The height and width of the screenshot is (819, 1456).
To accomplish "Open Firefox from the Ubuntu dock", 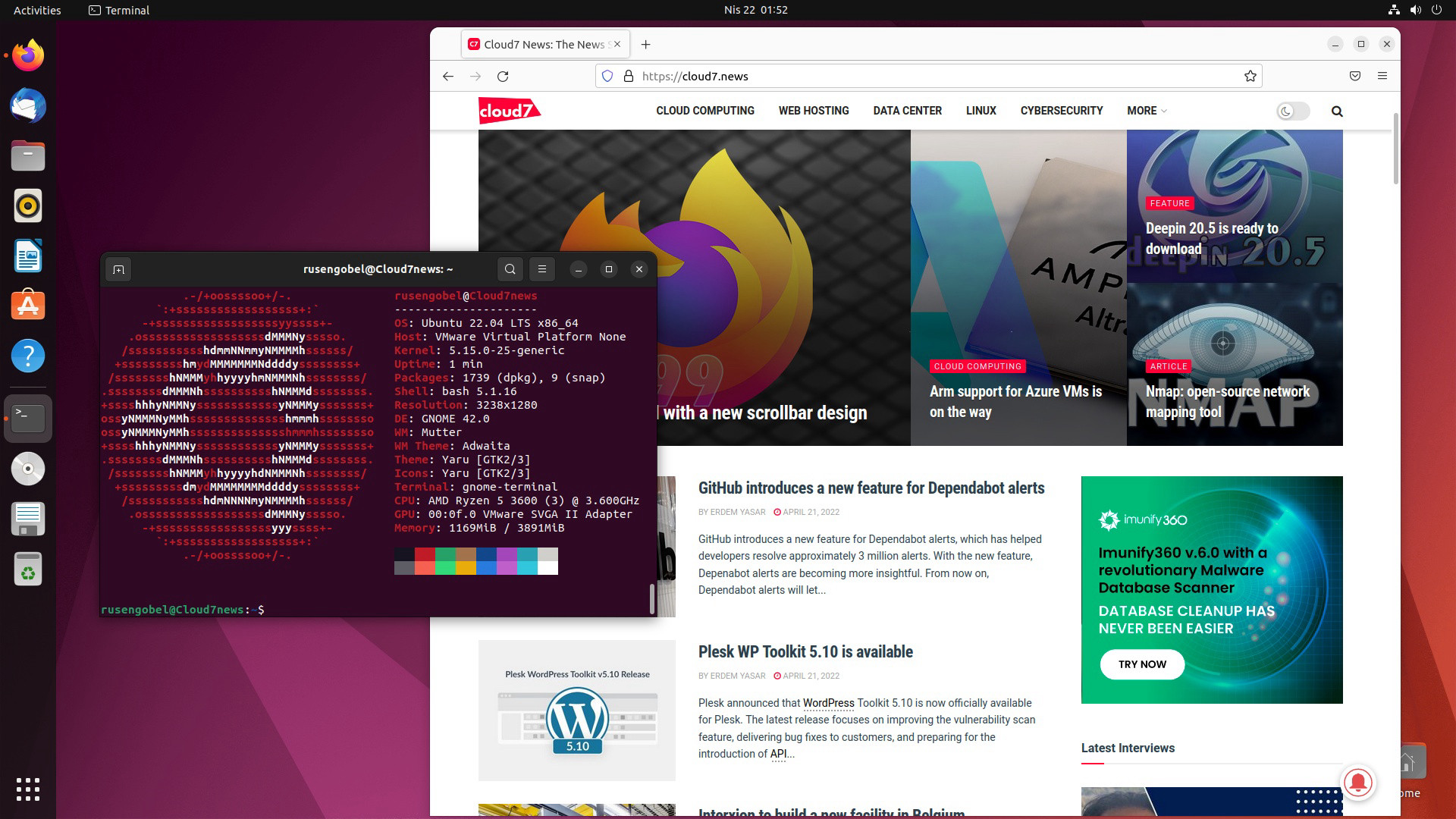I will pyautogui.click(x=28, y=55).
